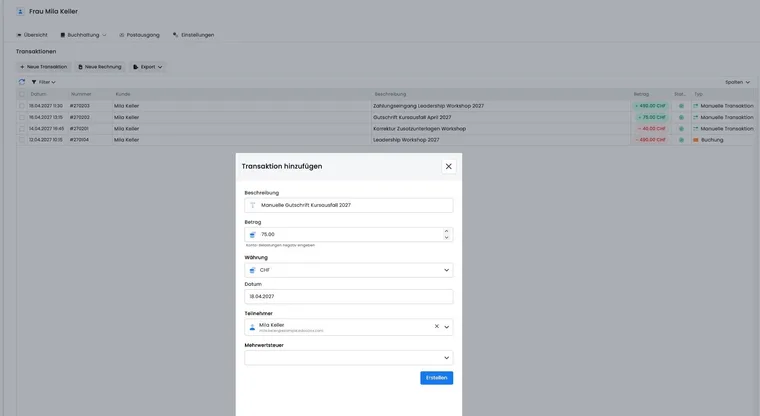Expand the Teilnehmer dropdown chevron
Screen dimensions: 760x416
tap(446, 327)
